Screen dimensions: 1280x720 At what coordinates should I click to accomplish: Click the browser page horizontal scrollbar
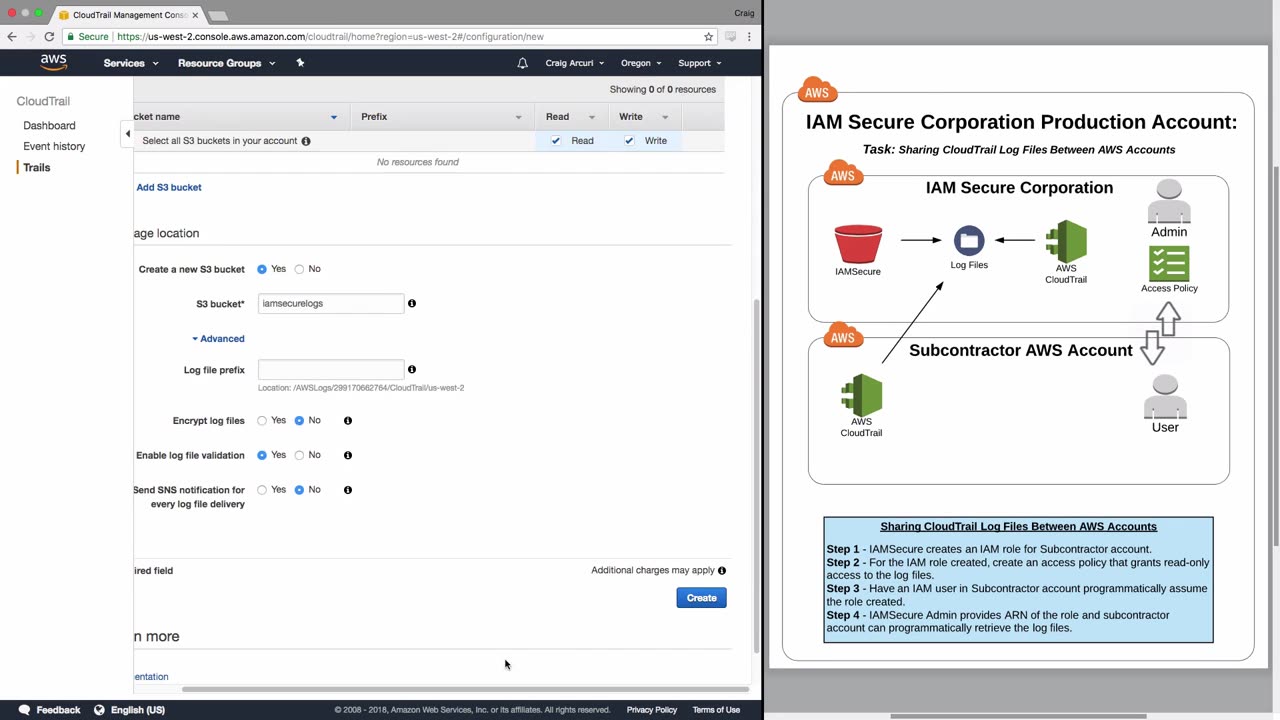pos(465,689)
